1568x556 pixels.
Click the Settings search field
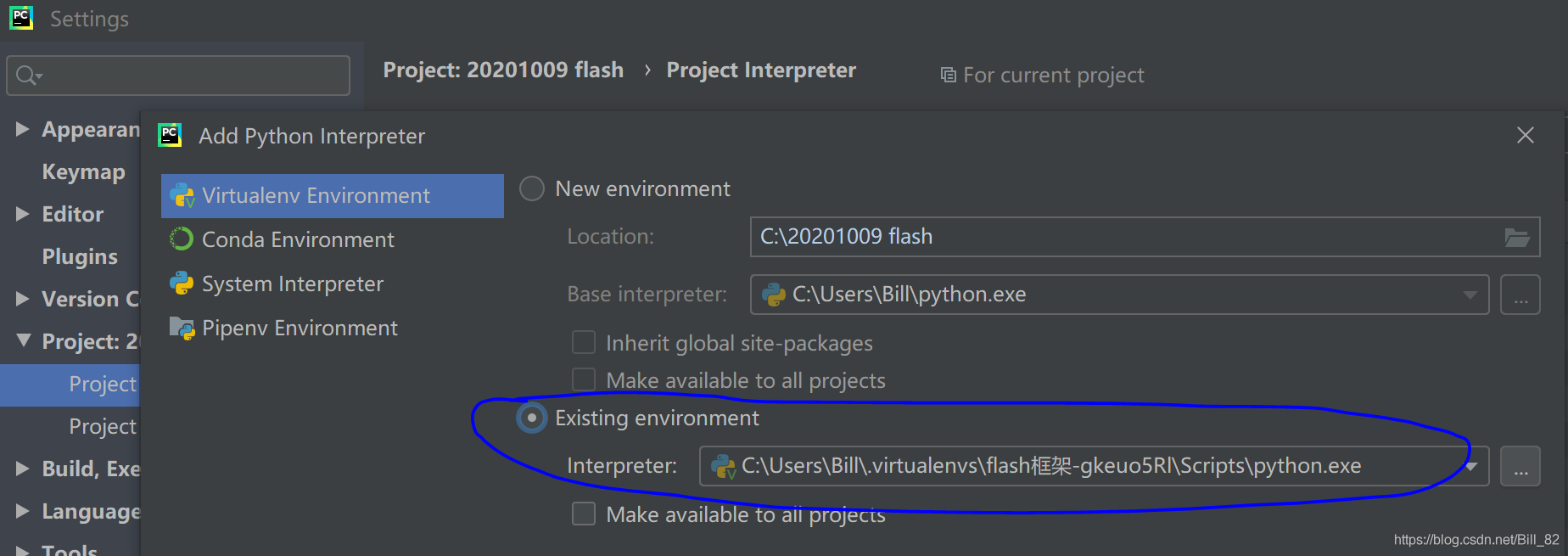click(x=178, y=76)
